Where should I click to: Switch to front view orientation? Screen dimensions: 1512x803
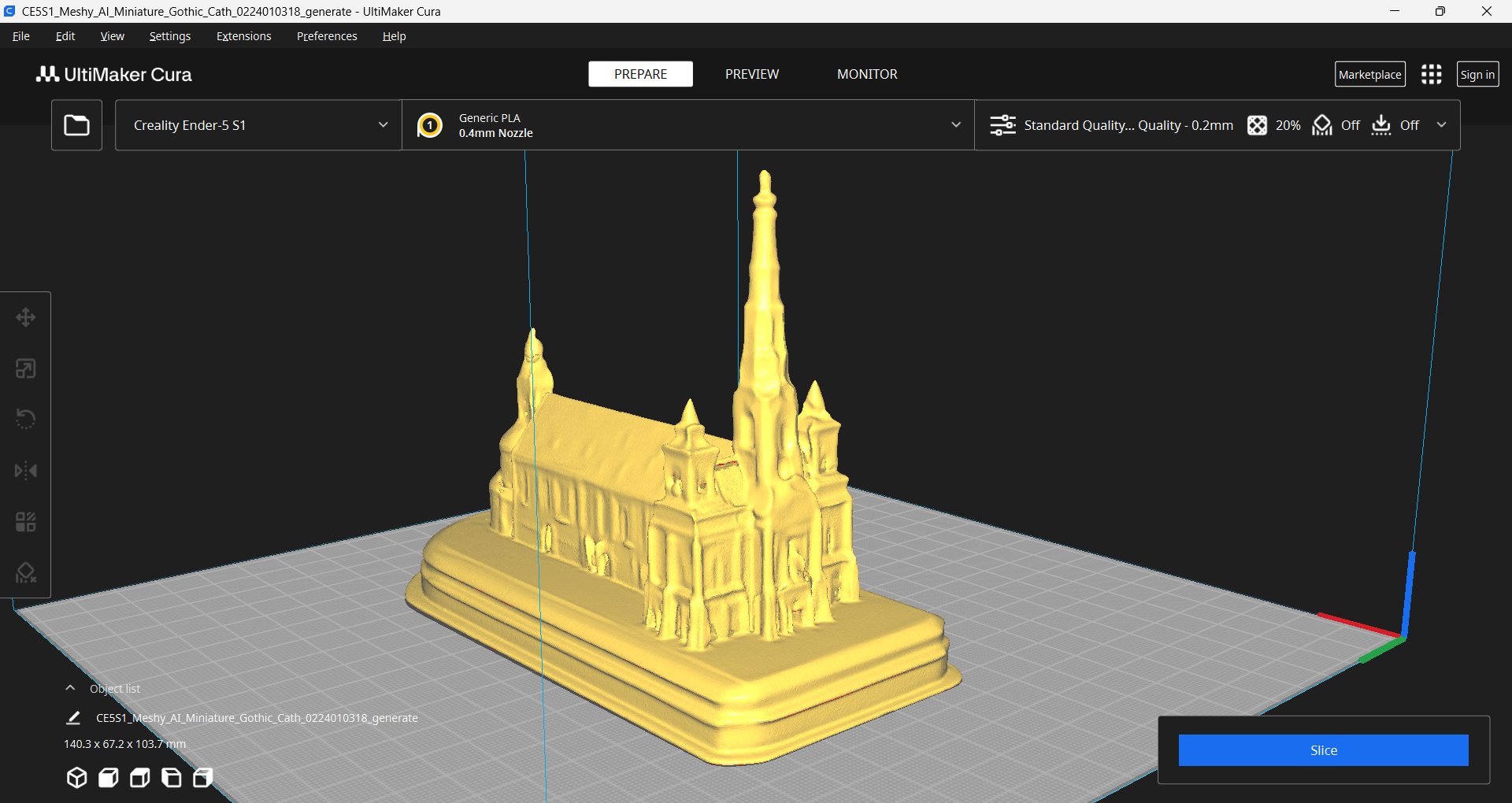coord(108,778)
